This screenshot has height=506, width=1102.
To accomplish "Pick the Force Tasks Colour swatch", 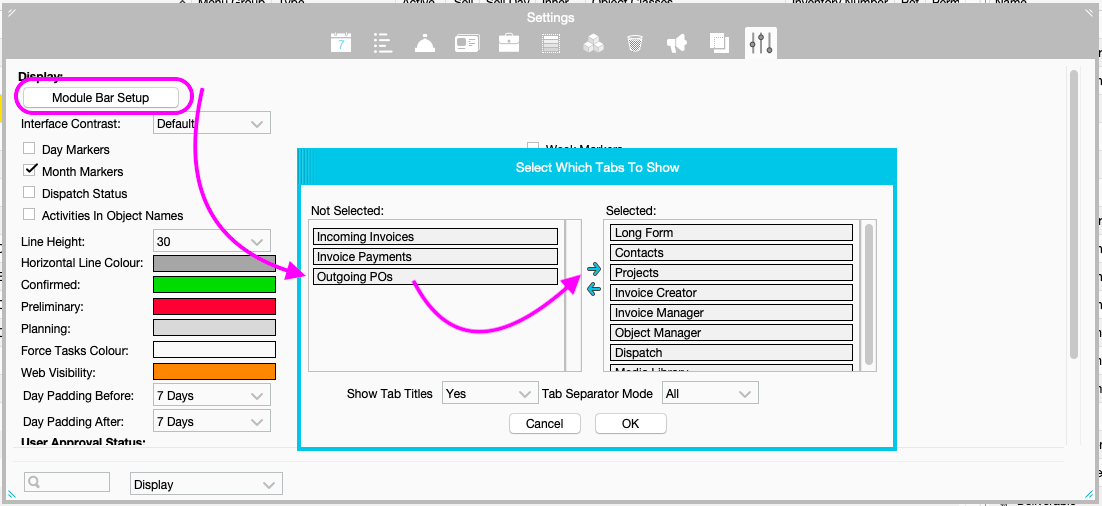I will coord(214,350).
